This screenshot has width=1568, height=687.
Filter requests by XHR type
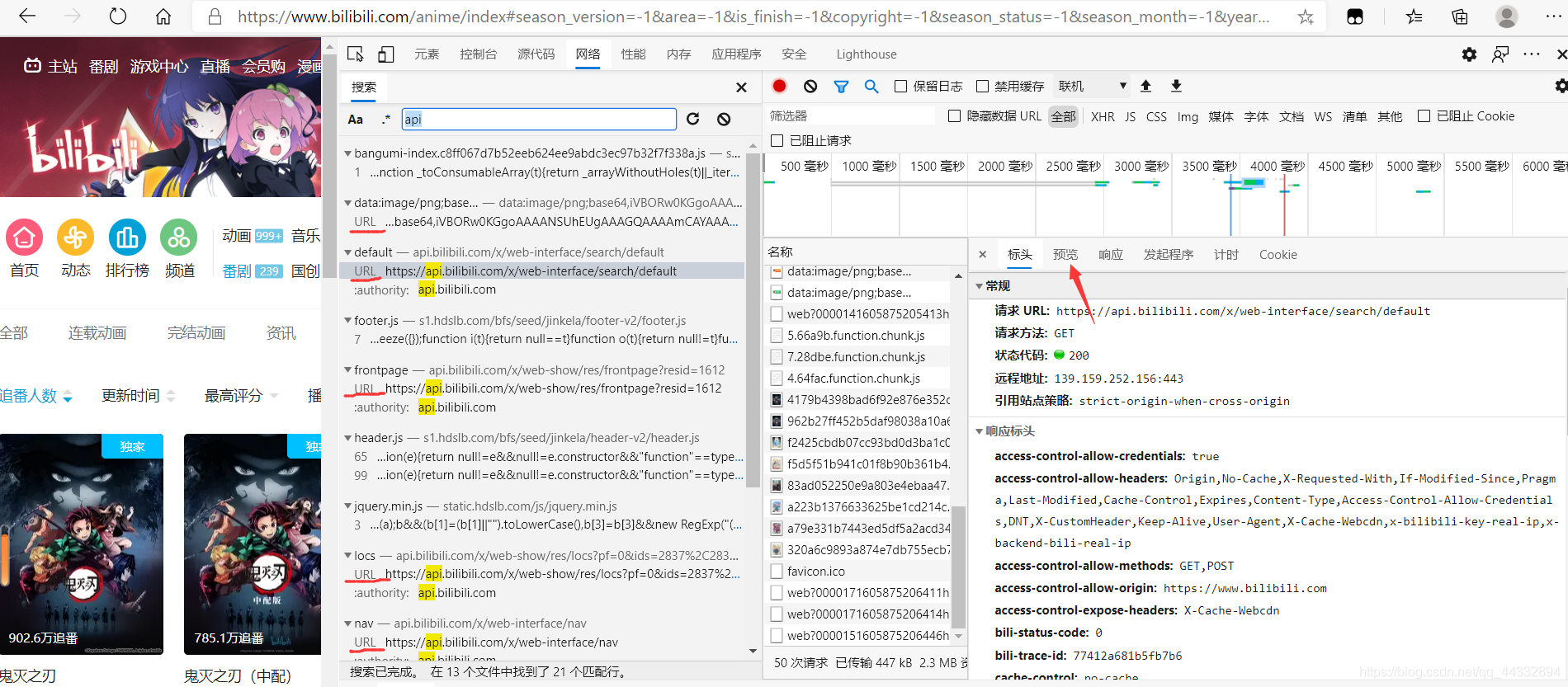coord(1103,116)
